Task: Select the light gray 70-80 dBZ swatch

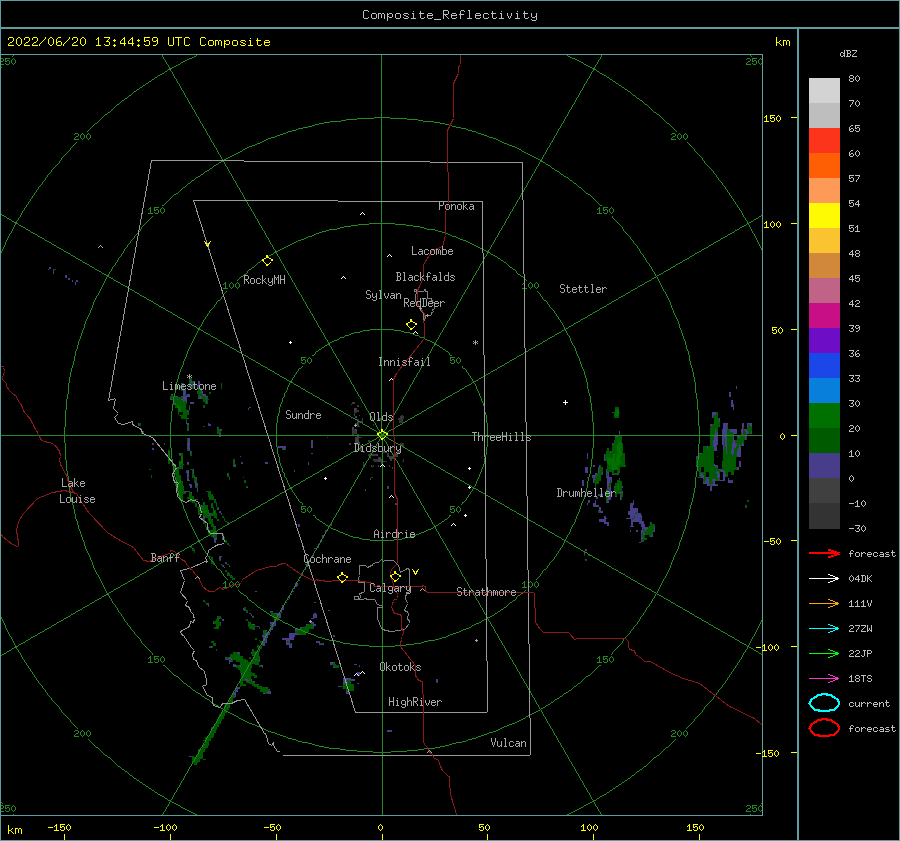Action: point(824,91)
